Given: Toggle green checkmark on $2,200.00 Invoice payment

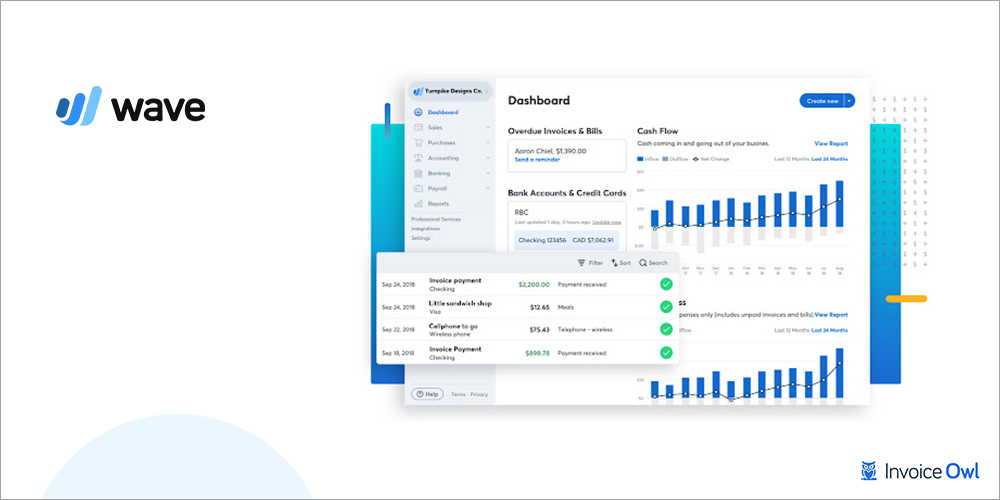Looking at the screenshot, I should pos(666,284).
